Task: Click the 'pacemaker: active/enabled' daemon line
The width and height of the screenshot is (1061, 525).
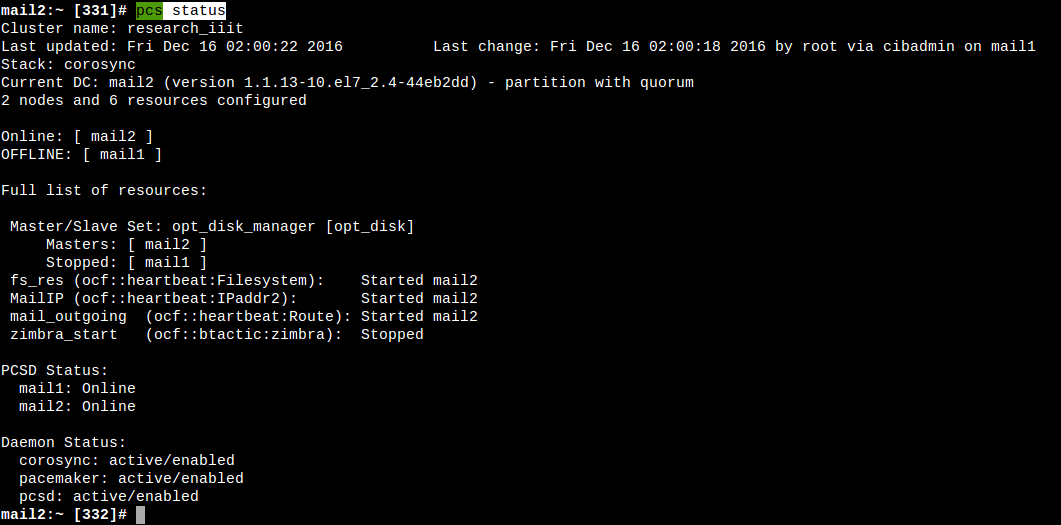Action: pyautogui.click(x=131, y=478)
